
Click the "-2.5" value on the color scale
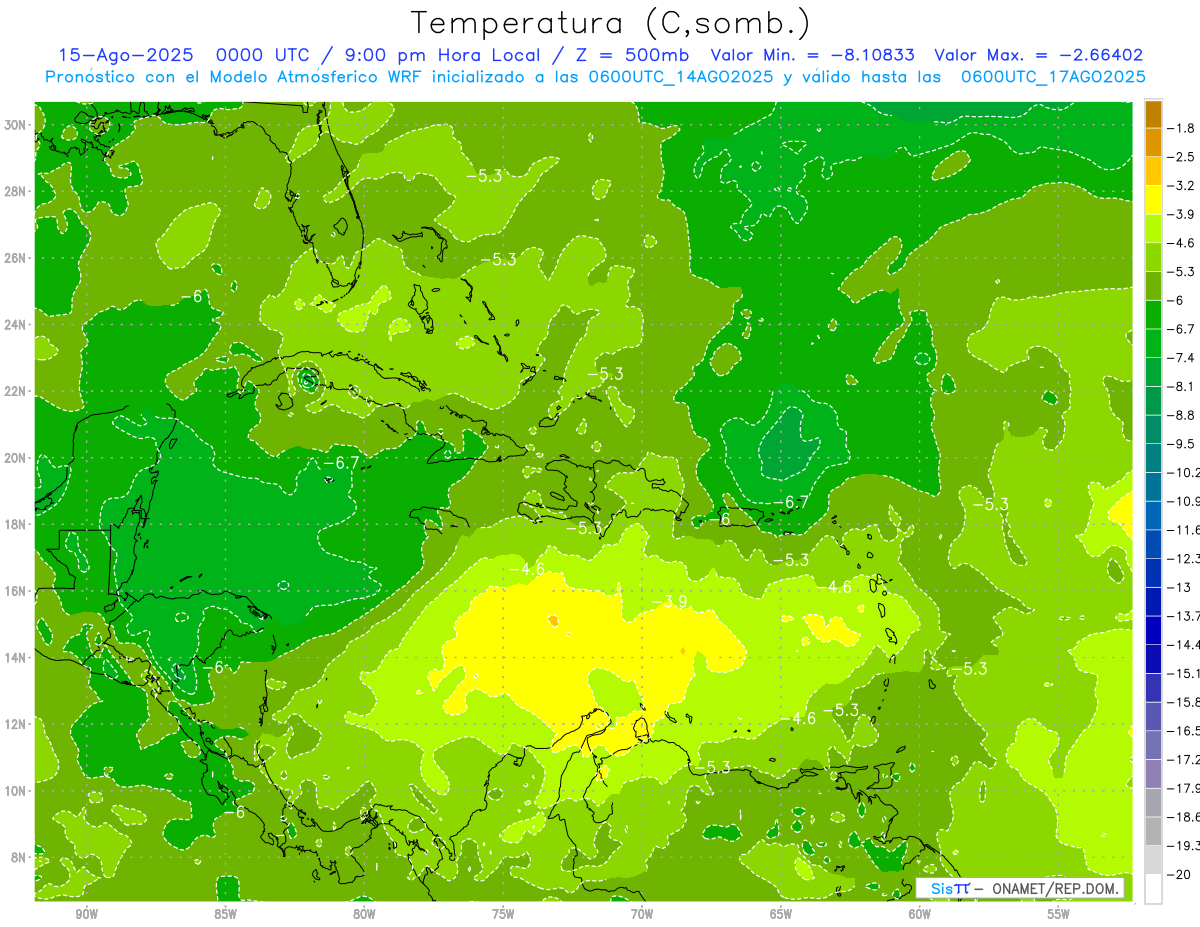[1182, 157]
